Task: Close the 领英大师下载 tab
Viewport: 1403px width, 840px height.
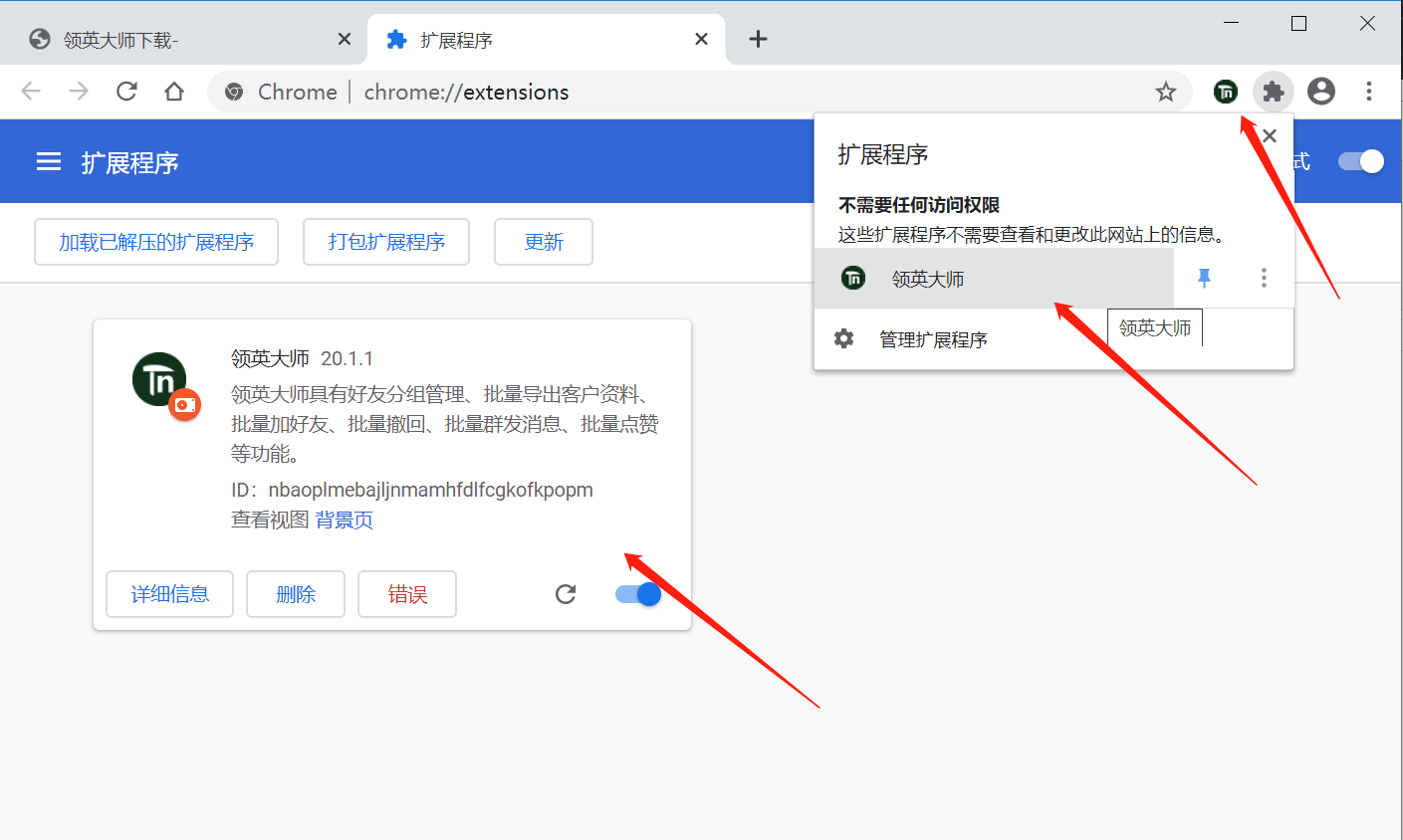Action: pos(345,39)
